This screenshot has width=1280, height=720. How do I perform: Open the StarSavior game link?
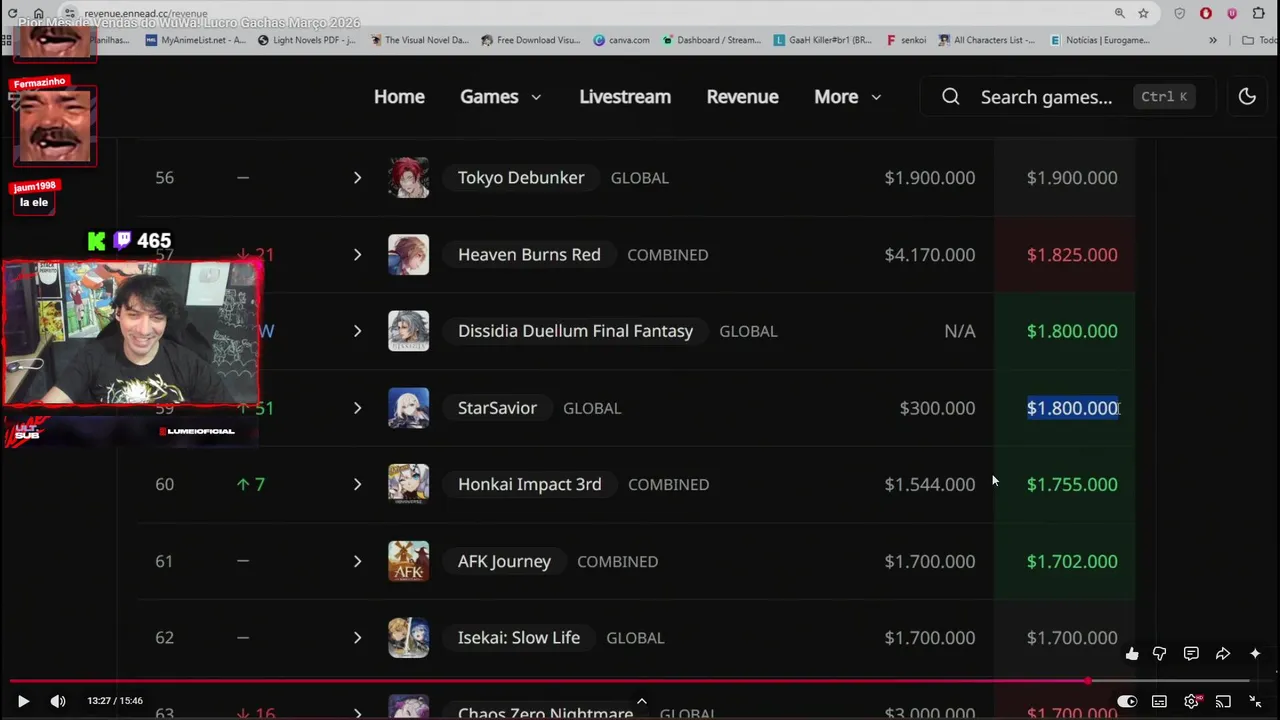tap(497, 408)
